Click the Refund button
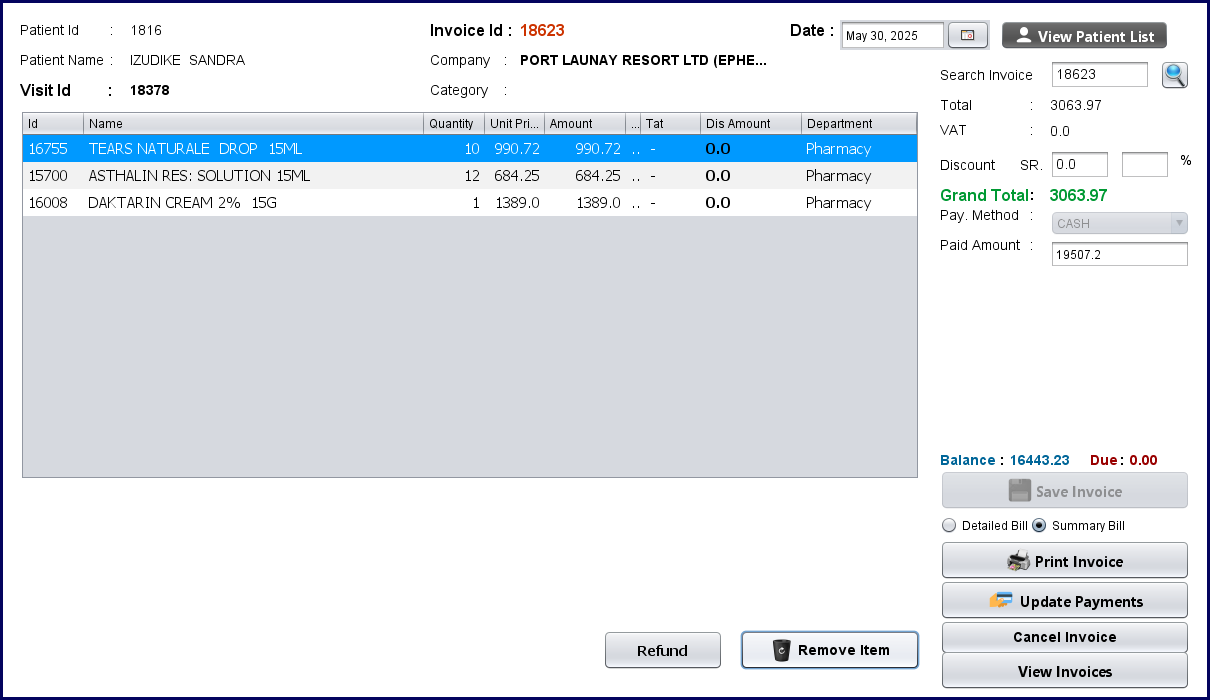Viewport: 1210px width, 700px height. click(662, 650)
